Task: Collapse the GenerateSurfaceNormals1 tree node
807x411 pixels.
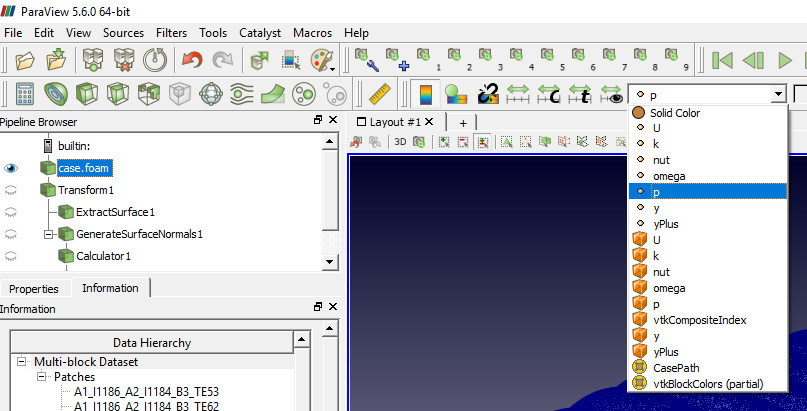Action: pos(49,234)
